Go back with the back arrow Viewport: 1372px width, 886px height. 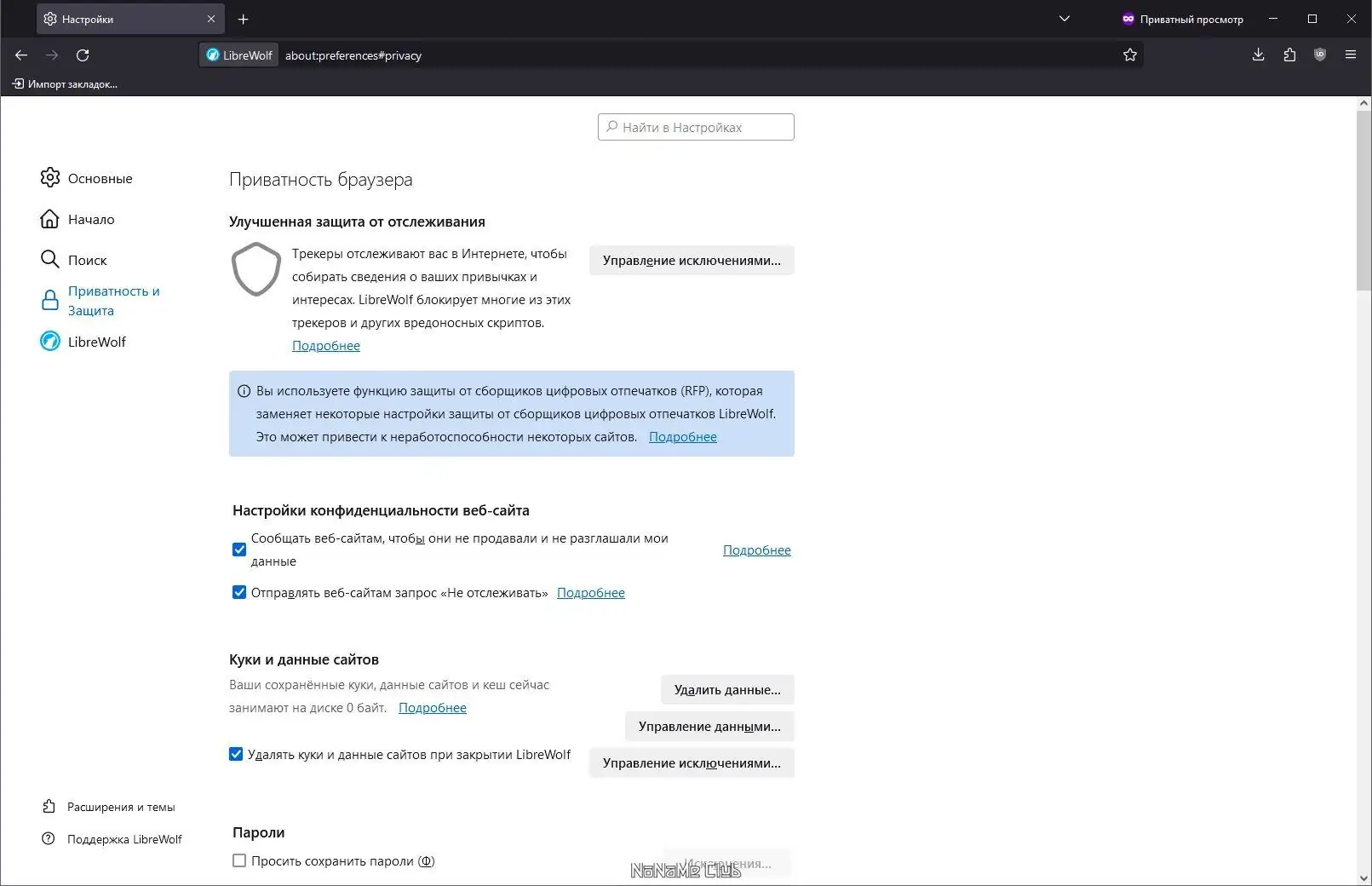point(21,55)
